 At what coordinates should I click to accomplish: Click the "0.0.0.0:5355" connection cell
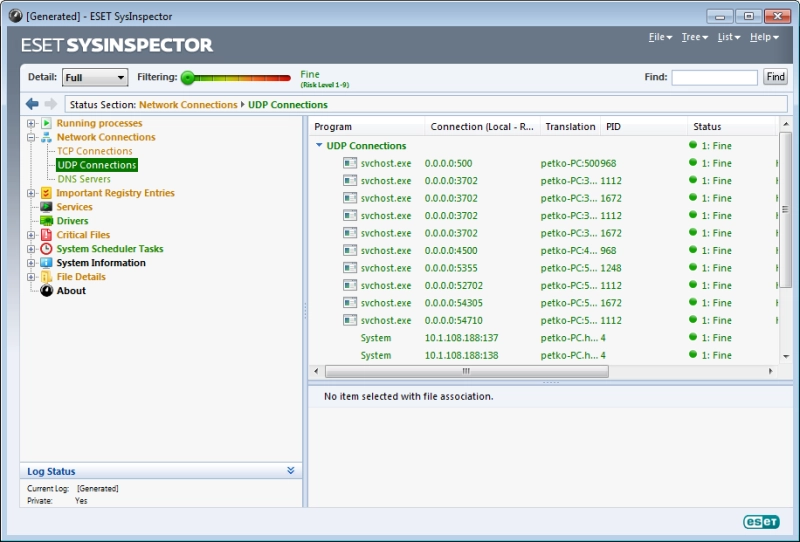451,268
